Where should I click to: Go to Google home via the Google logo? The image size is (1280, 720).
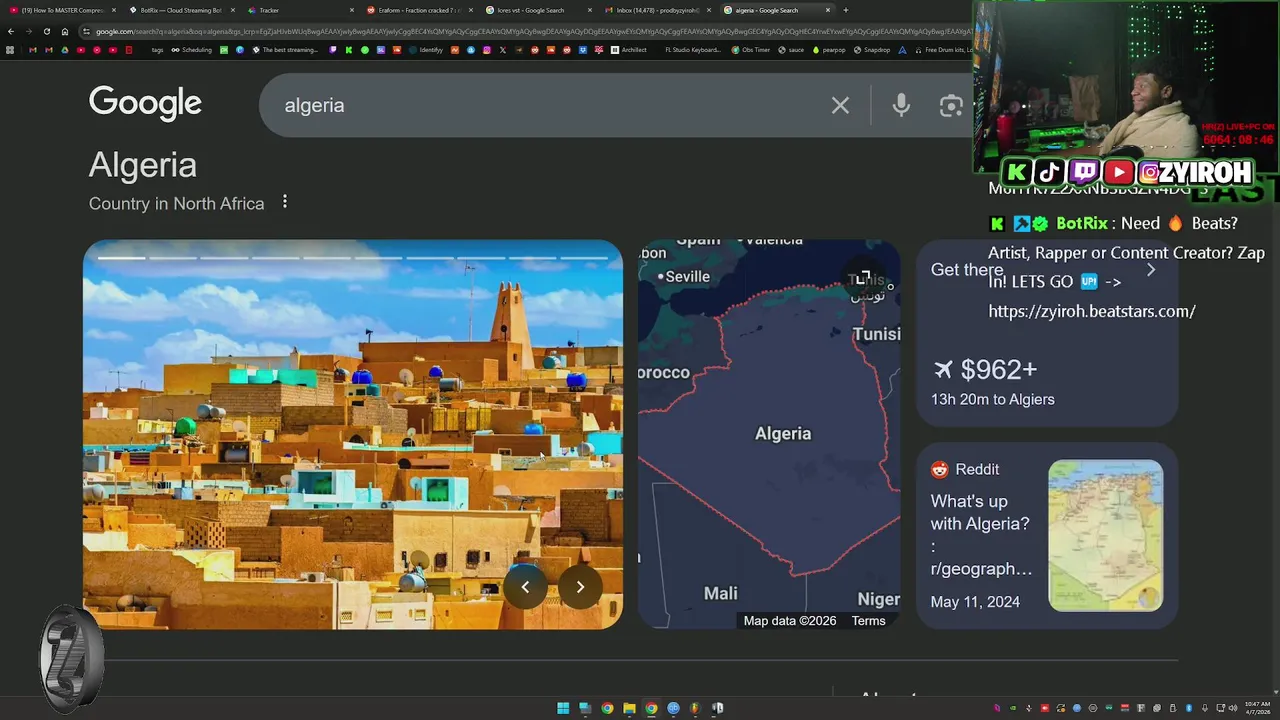tap(145, 103)
